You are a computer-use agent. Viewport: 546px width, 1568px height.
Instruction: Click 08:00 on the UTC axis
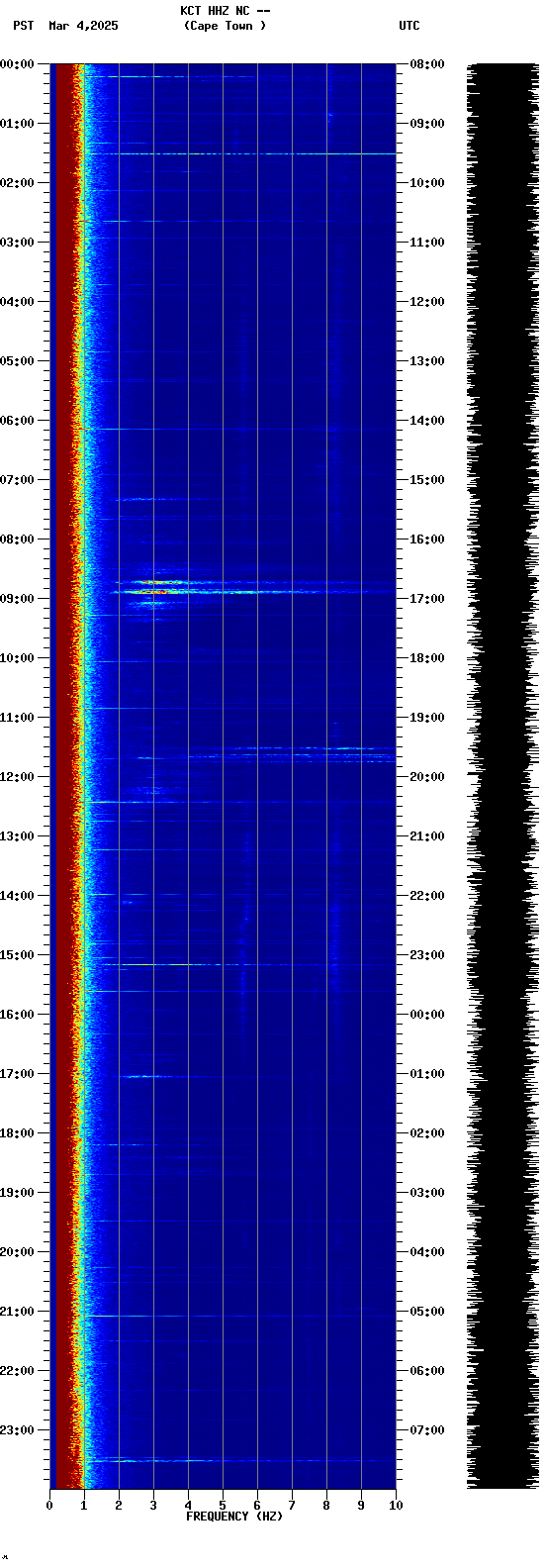(x=427, y=64)
